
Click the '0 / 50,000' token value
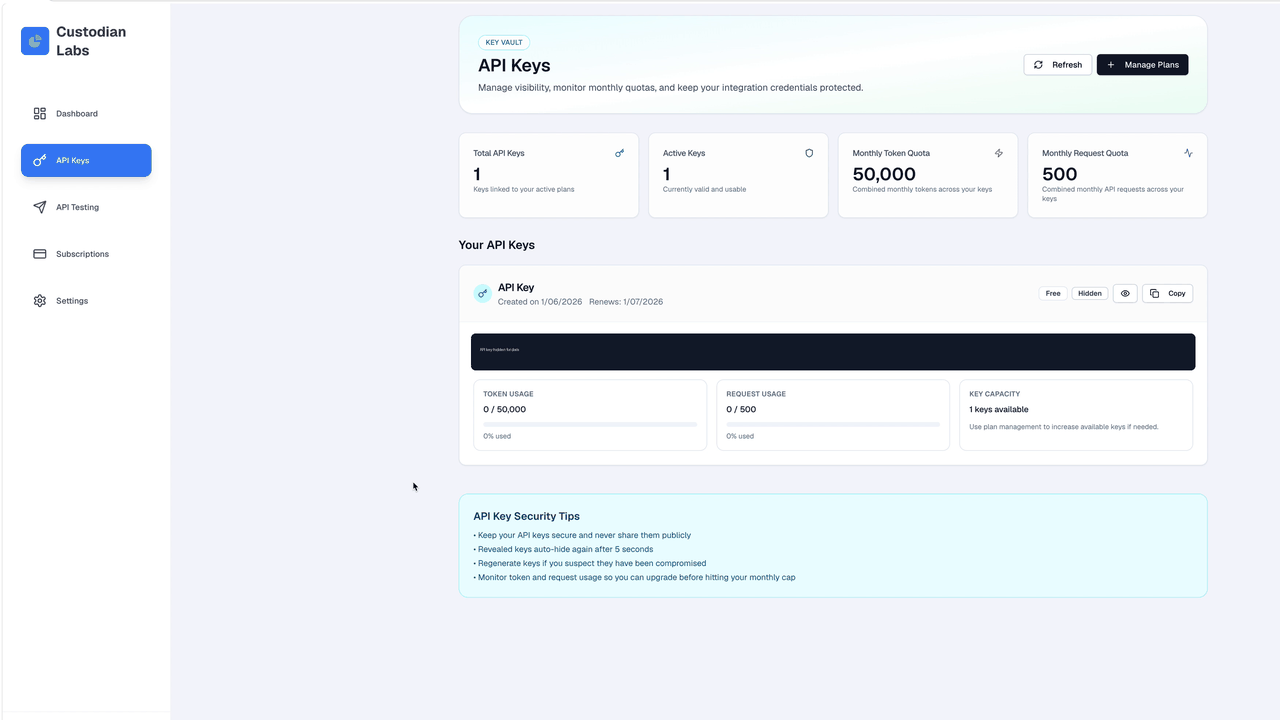point(504,409)
